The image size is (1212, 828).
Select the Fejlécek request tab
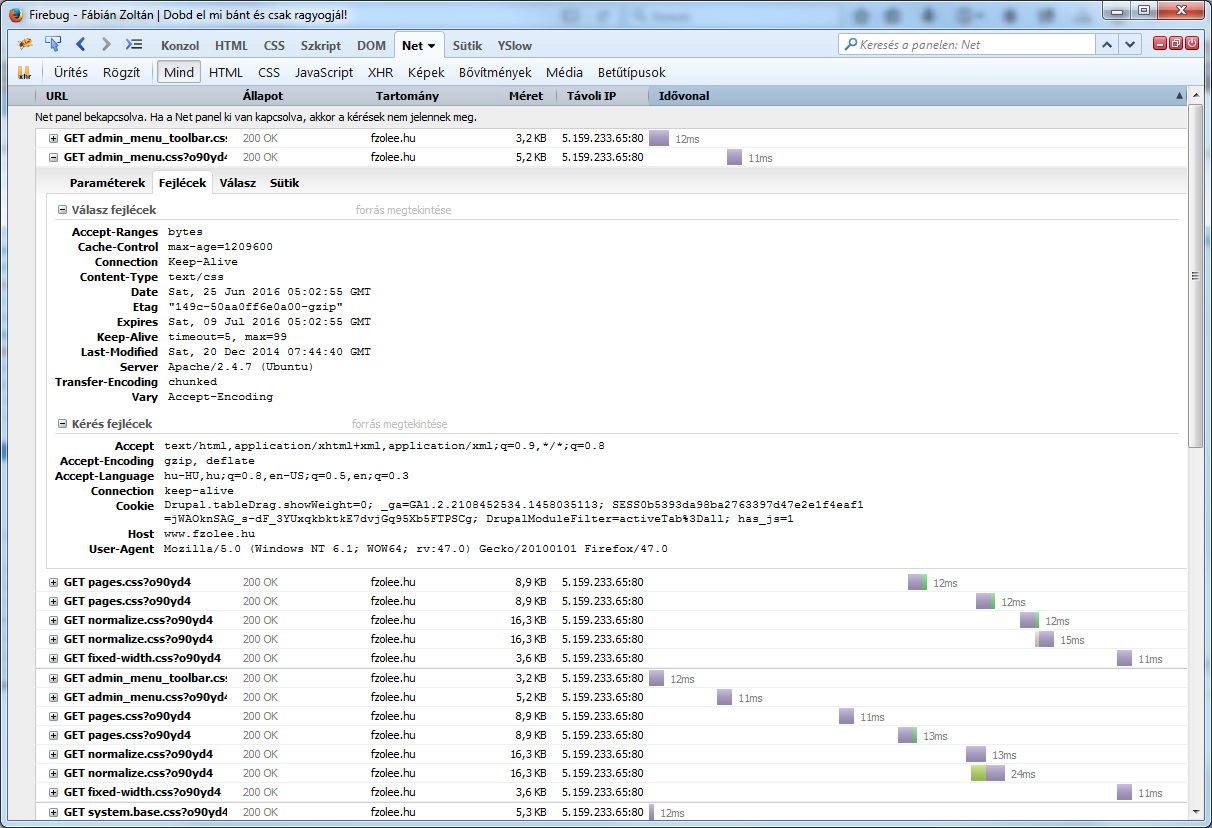(x=183, y=183)
